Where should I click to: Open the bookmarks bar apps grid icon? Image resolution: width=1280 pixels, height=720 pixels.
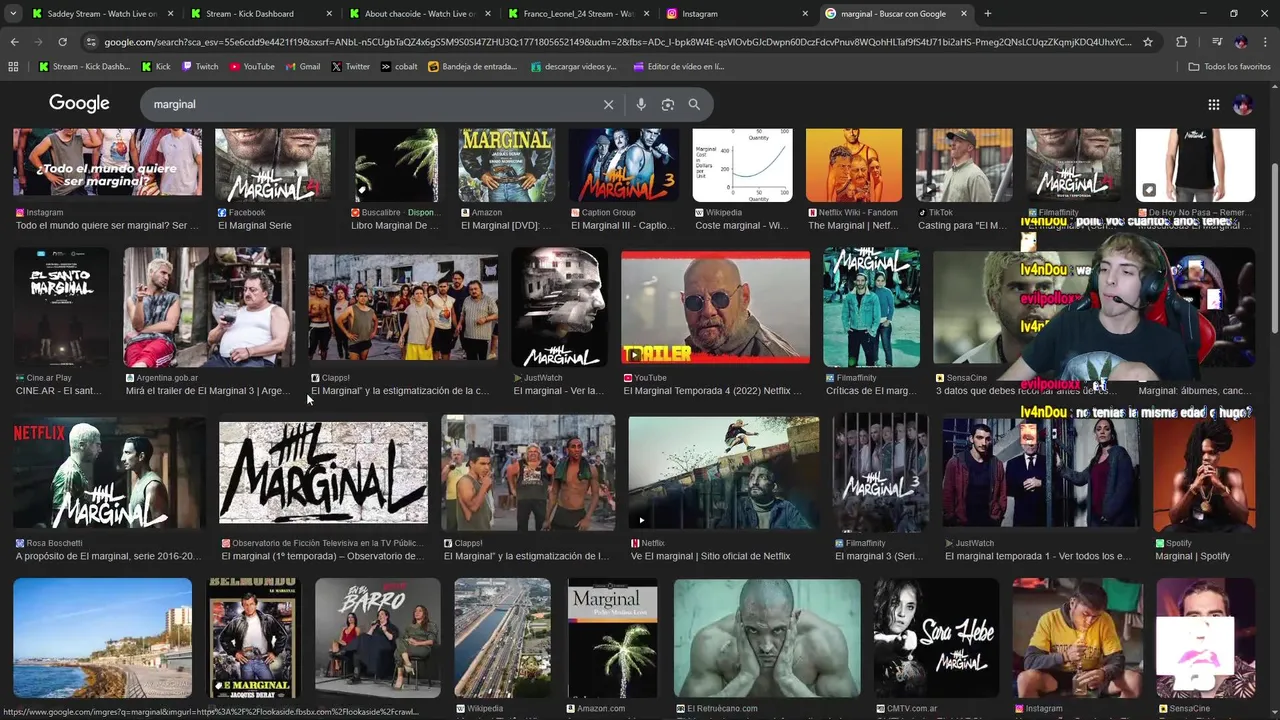pyautogui.click(x=13, y=67)
